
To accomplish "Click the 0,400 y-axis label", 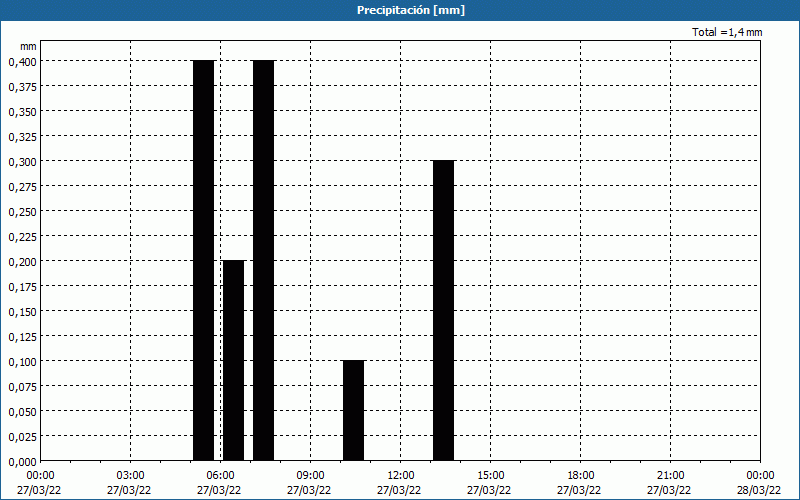I will point(22,62).
